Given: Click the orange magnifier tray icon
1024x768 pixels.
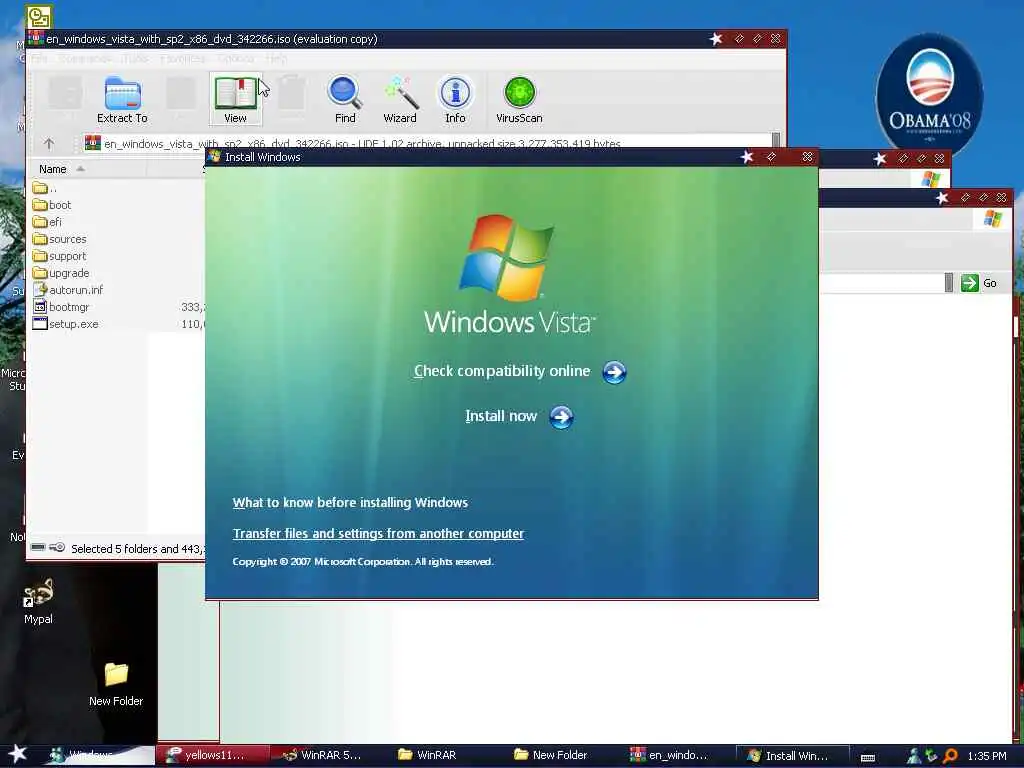Looking at the screenshot, I should (x=951, y=756).
